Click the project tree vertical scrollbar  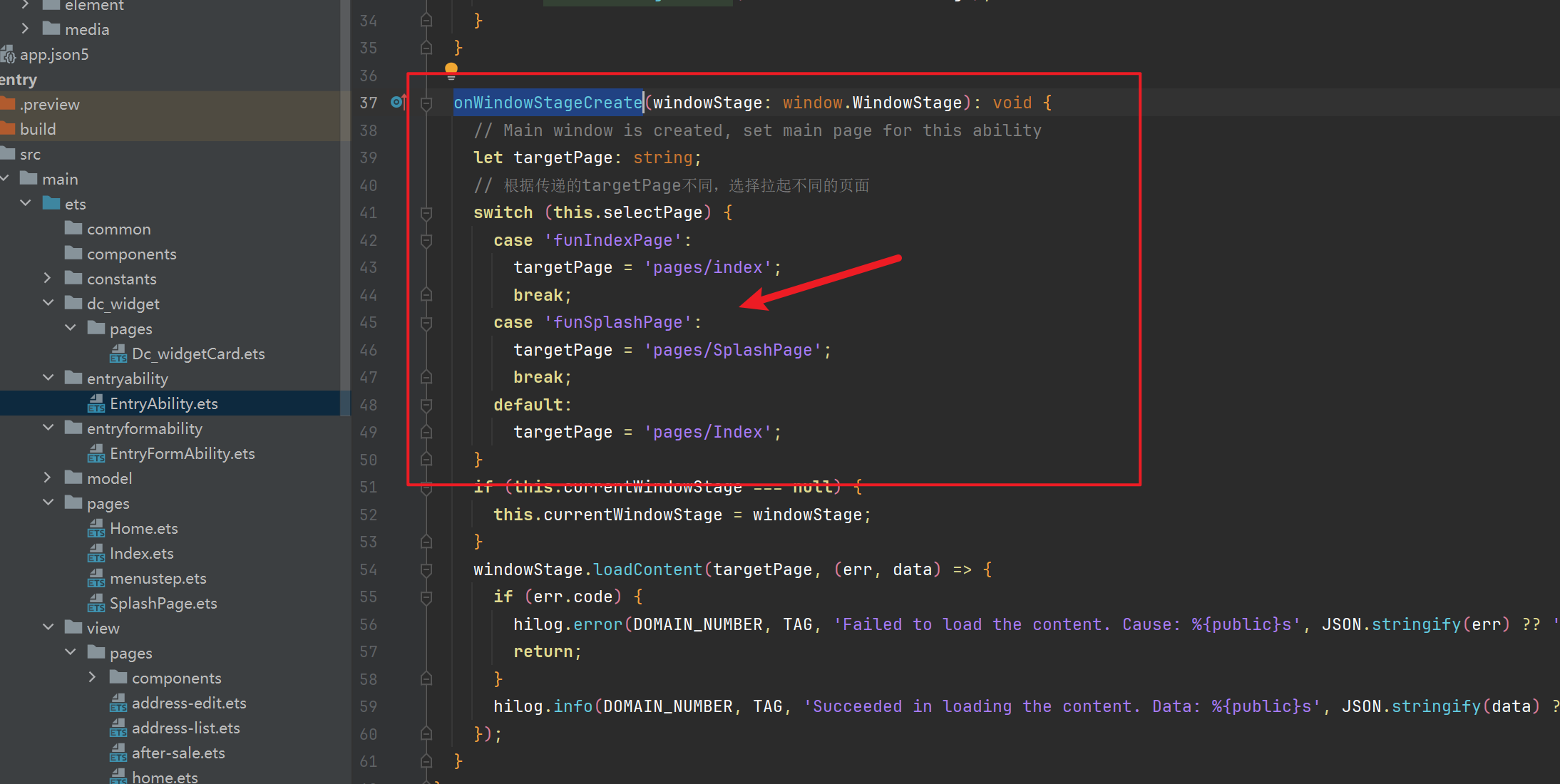pos(345,214)
